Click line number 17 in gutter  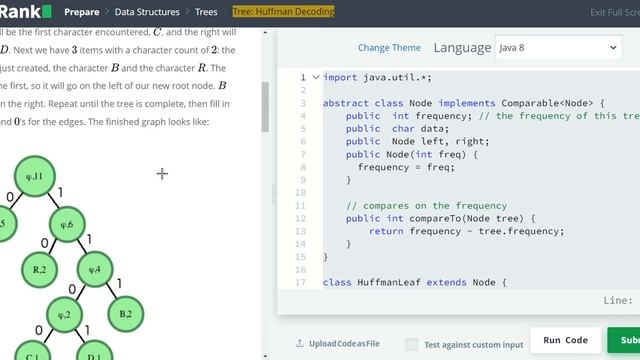pyautogui.click(x=300, y=282)
